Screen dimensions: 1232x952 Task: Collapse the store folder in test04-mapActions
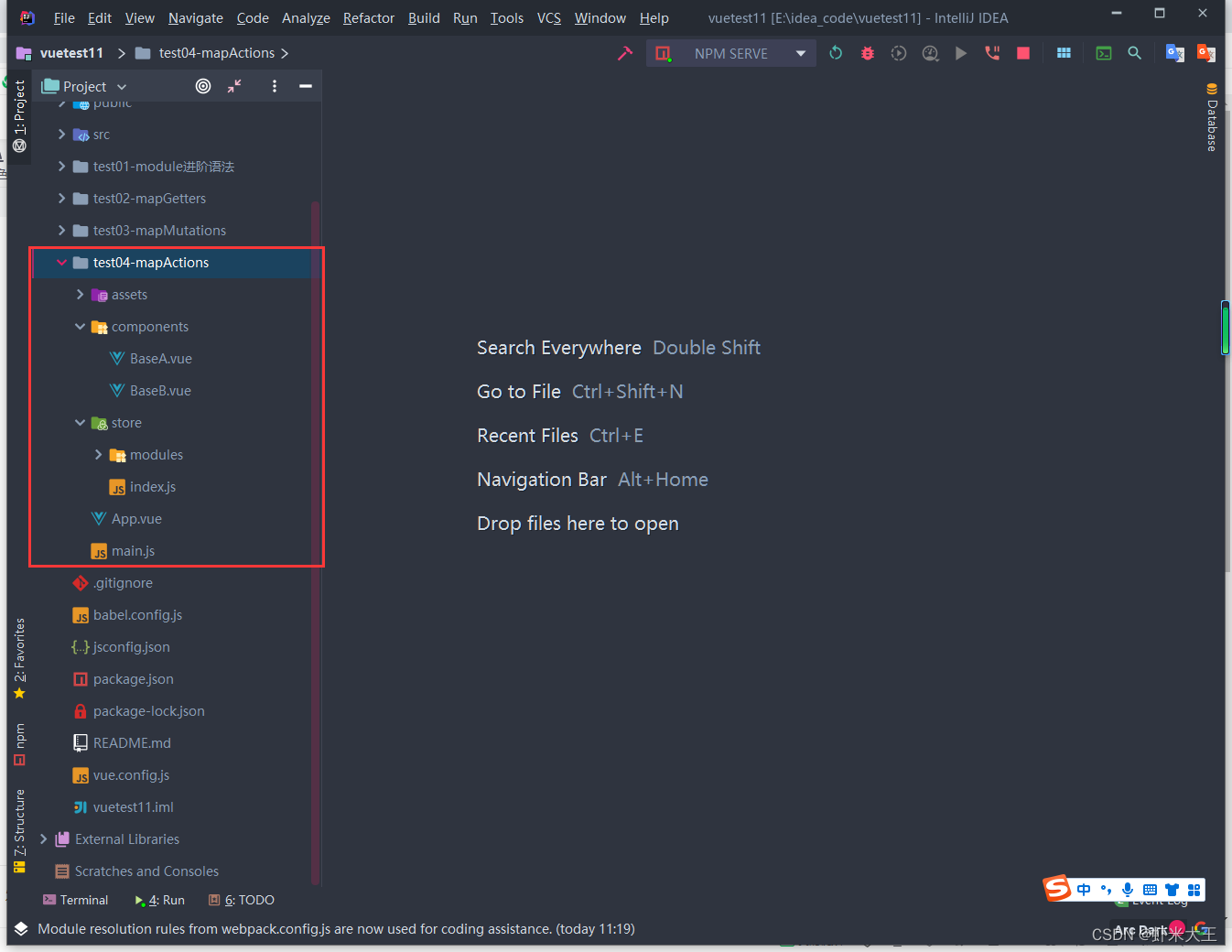[80, 422]
